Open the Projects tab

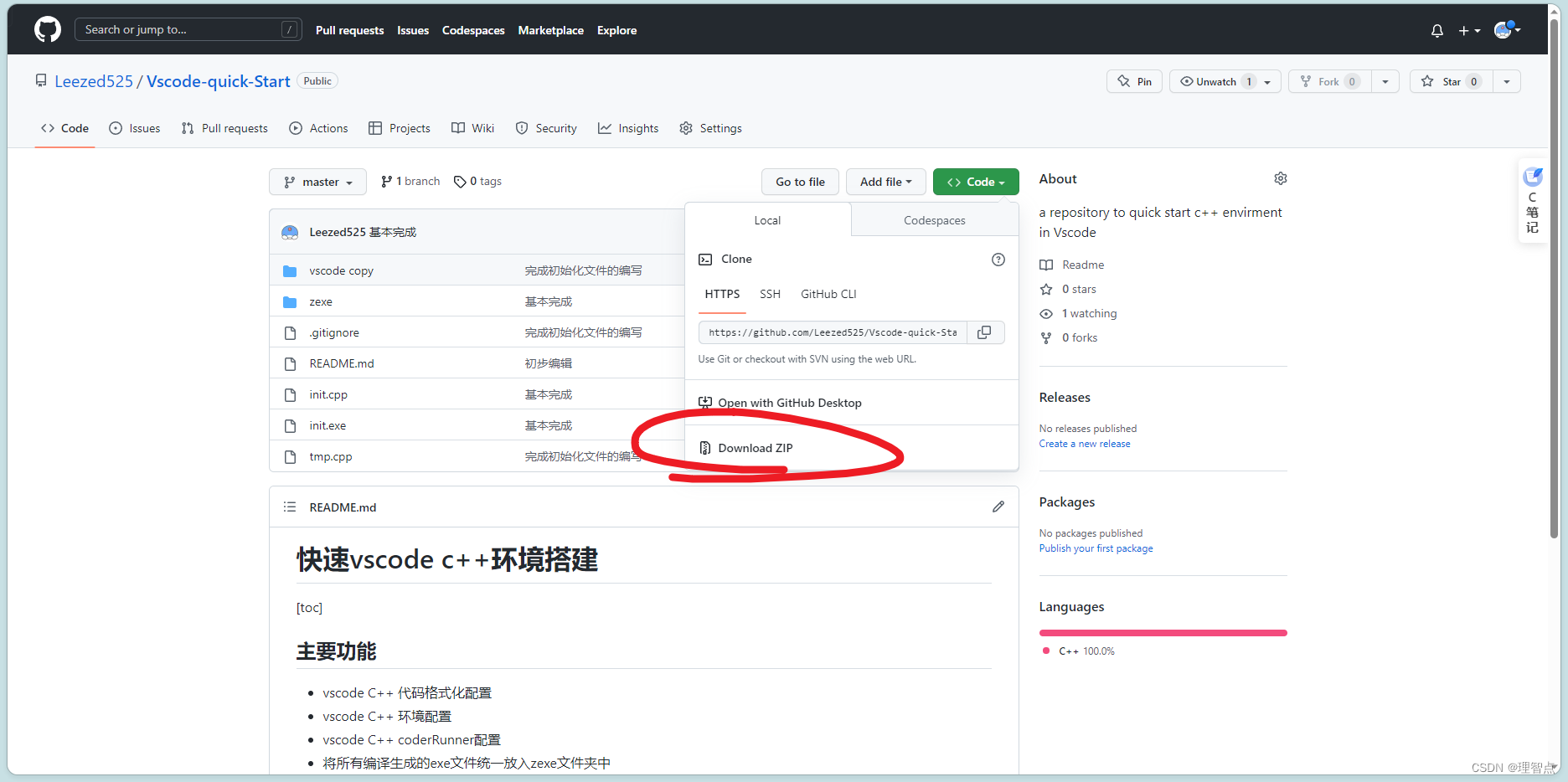[400, 128]
